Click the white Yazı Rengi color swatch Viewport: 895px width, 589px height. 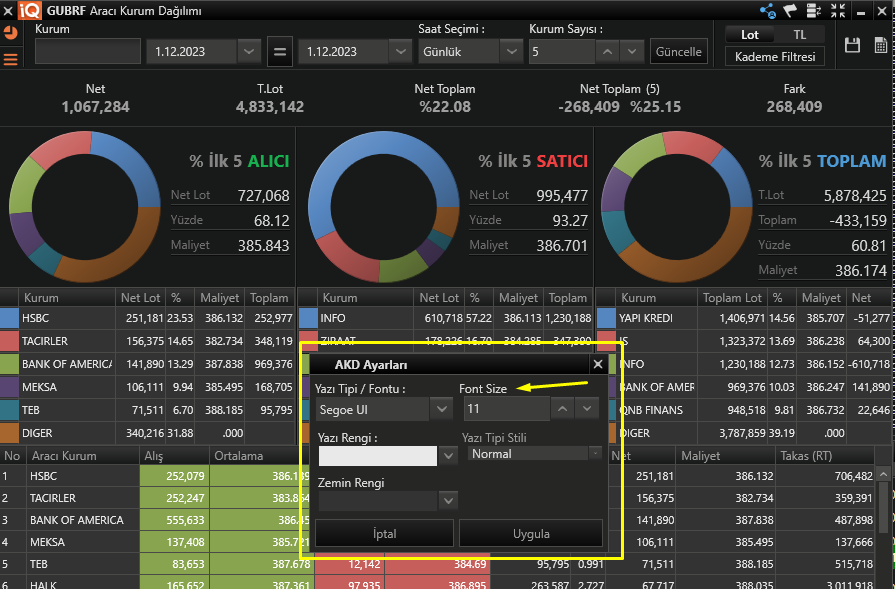click(x=377, y=456)
